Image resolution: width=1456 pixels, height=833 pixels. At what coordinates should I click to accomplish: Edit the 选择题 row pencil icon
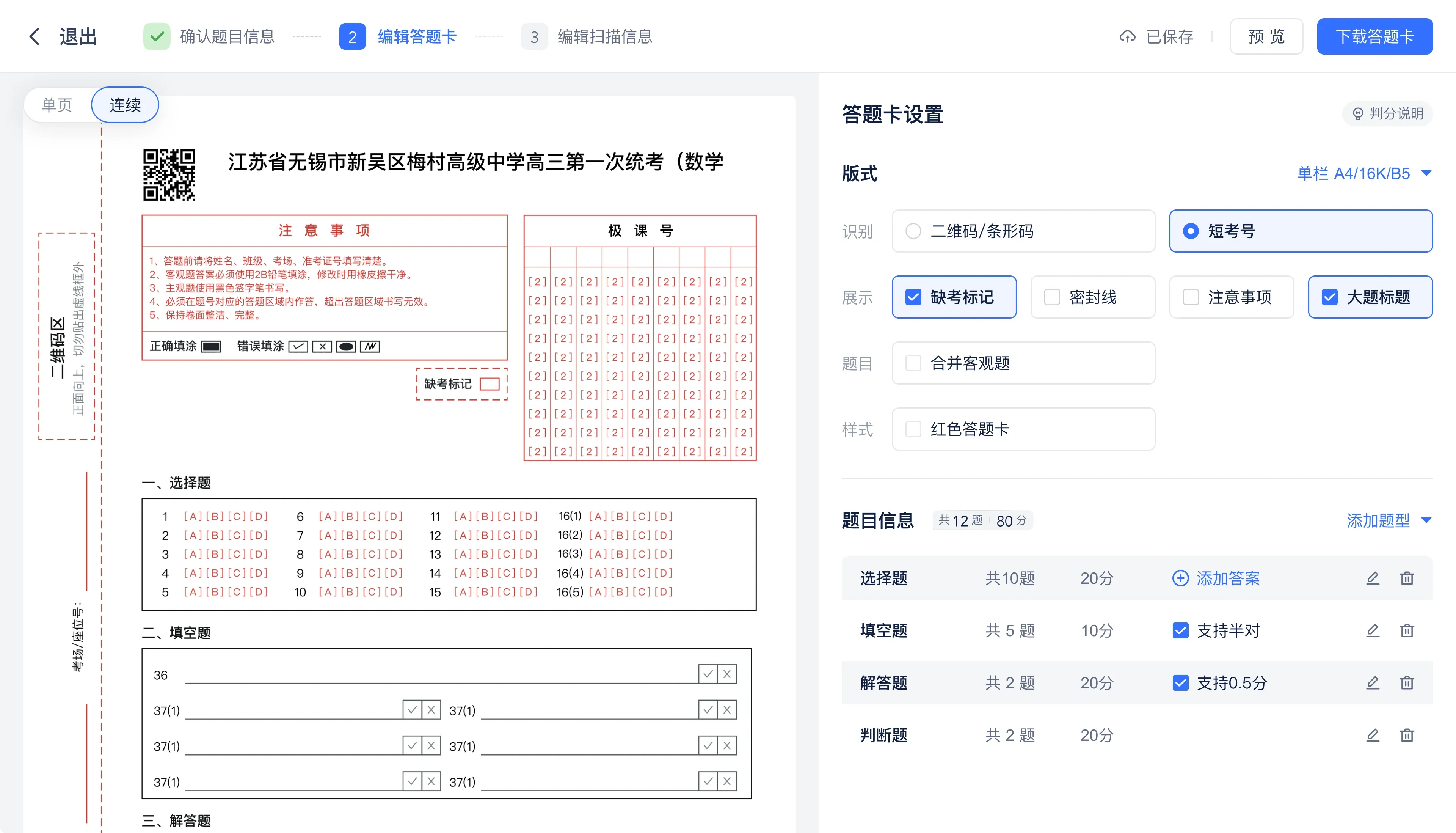click(x=1373, y=578)
